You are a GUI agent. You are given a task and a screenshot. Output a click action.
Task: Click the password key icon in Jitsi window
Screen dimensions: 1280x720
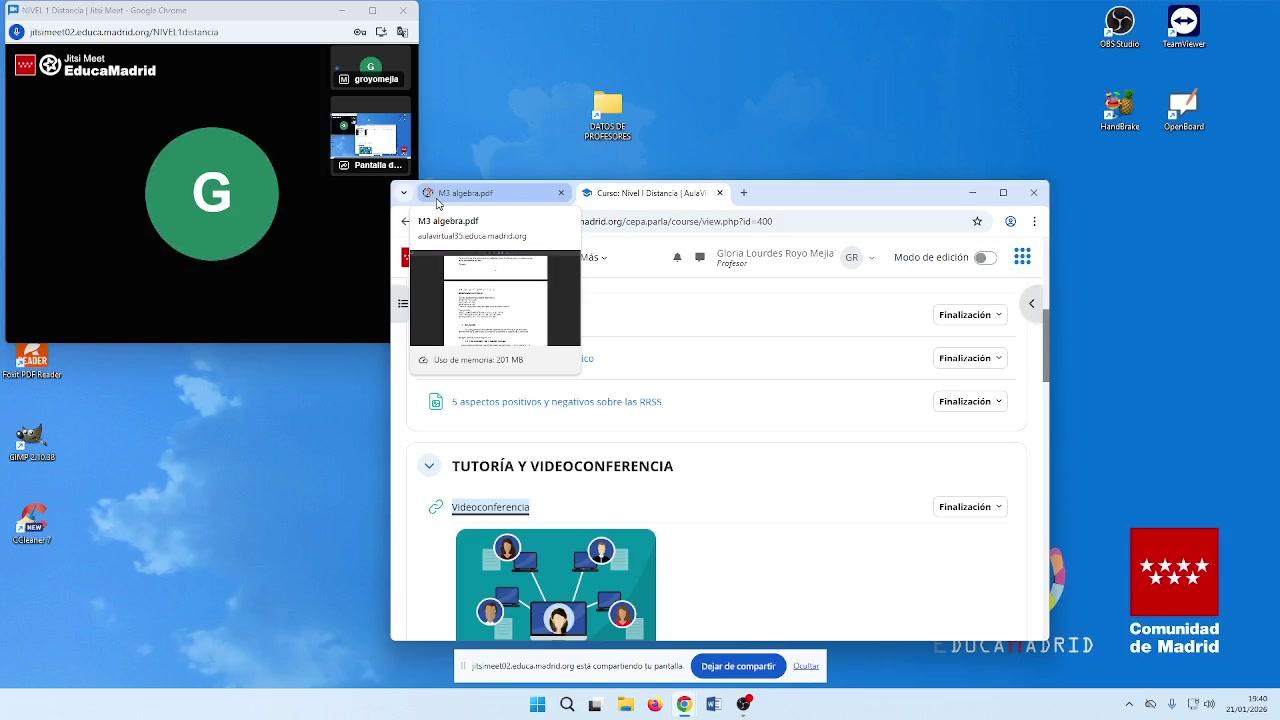(x=360, y=32)
